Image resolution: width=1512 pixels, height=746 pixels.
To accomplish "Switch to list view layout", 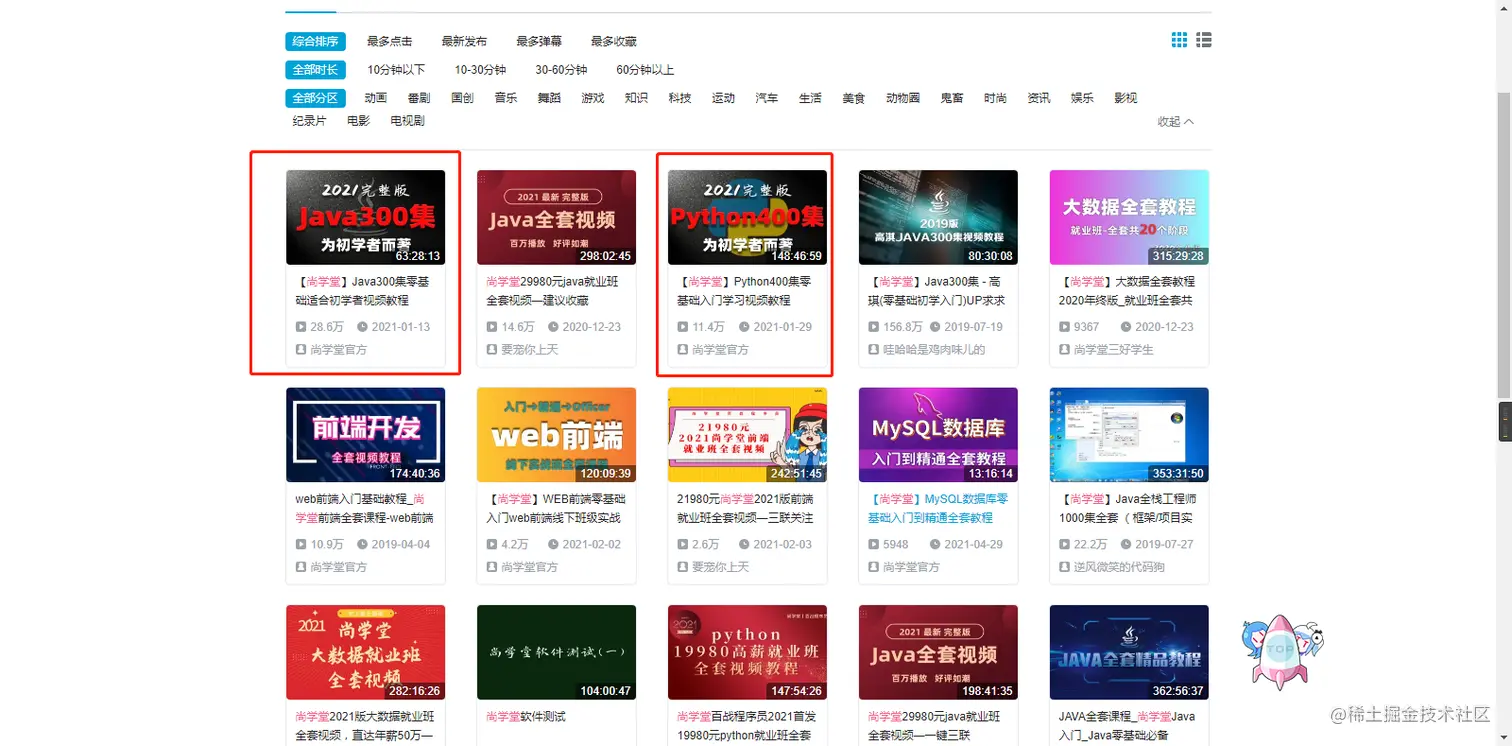I will [x=1203, y=40].
